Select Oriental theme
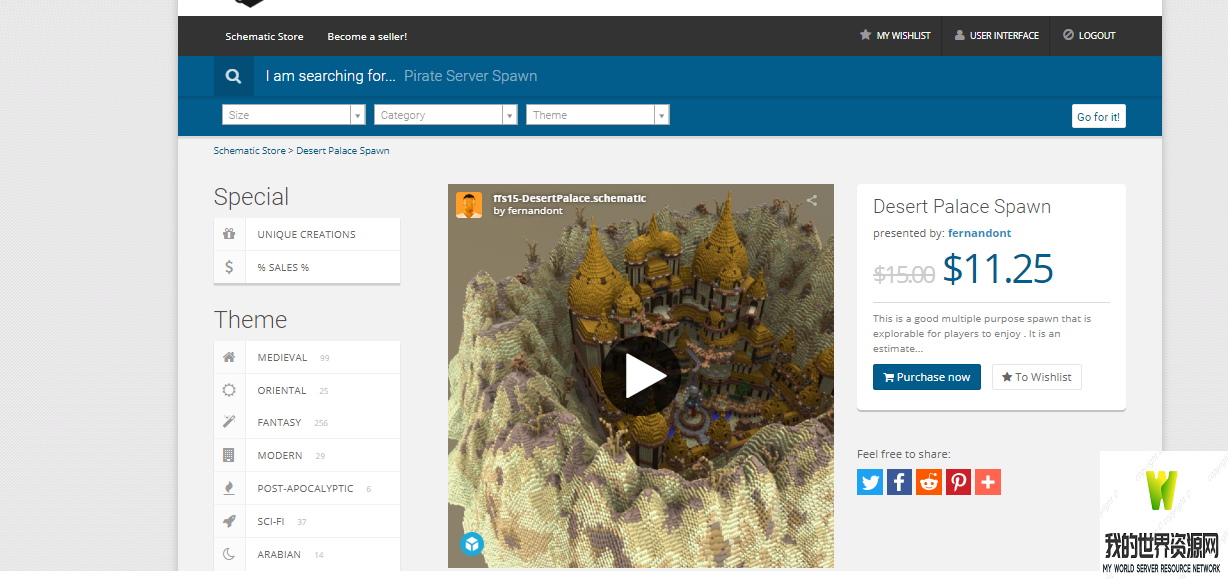 coord(307,390)
